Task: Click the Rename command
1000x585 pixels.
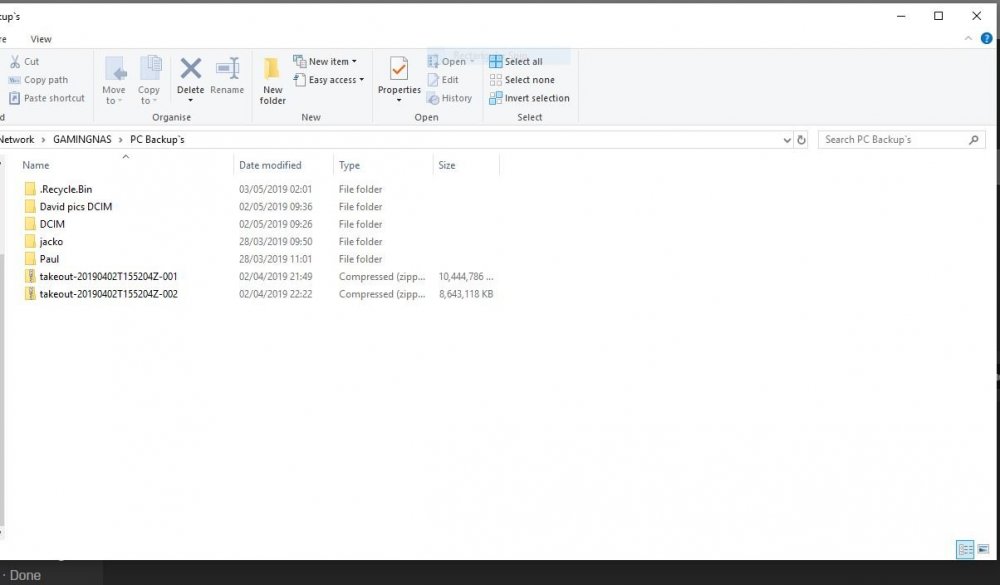Action: [227, 75]
